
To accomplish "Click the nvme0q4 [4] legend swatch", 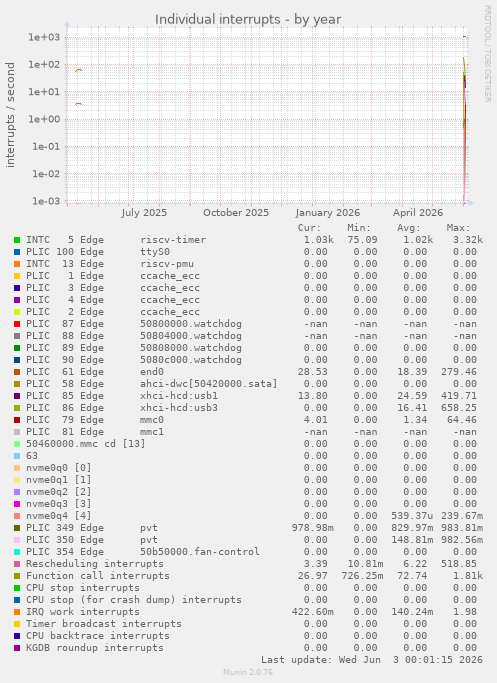I will [17, 516].
